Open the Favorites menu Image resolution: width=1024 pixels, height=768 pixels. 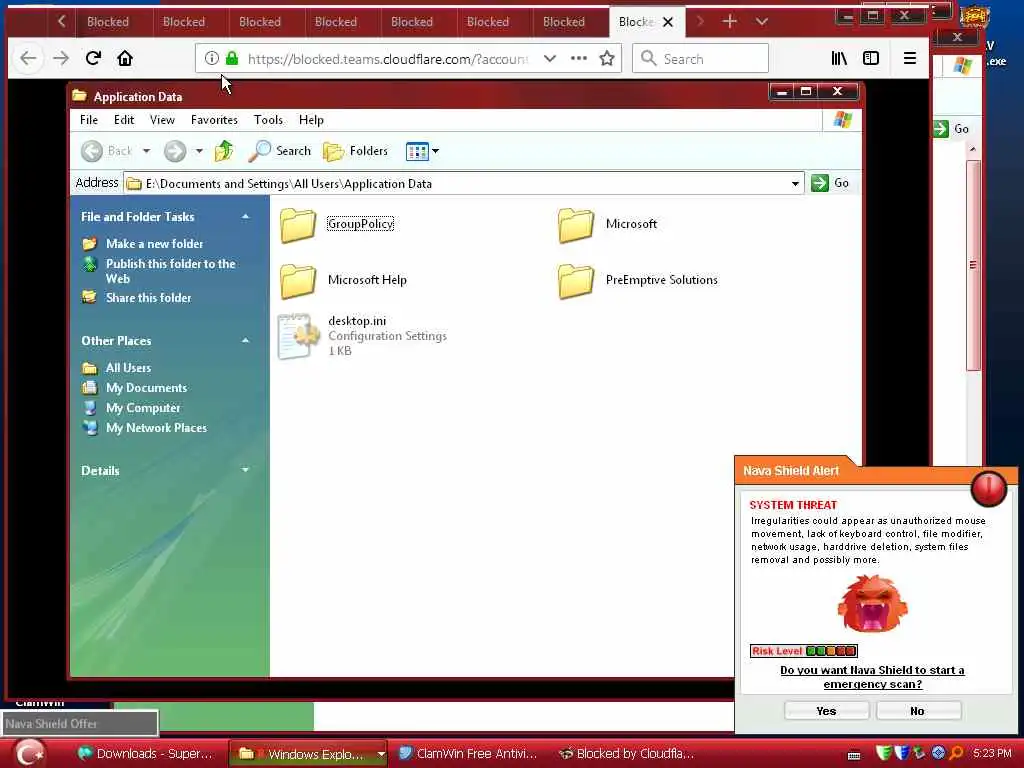[x=214, y=120]
